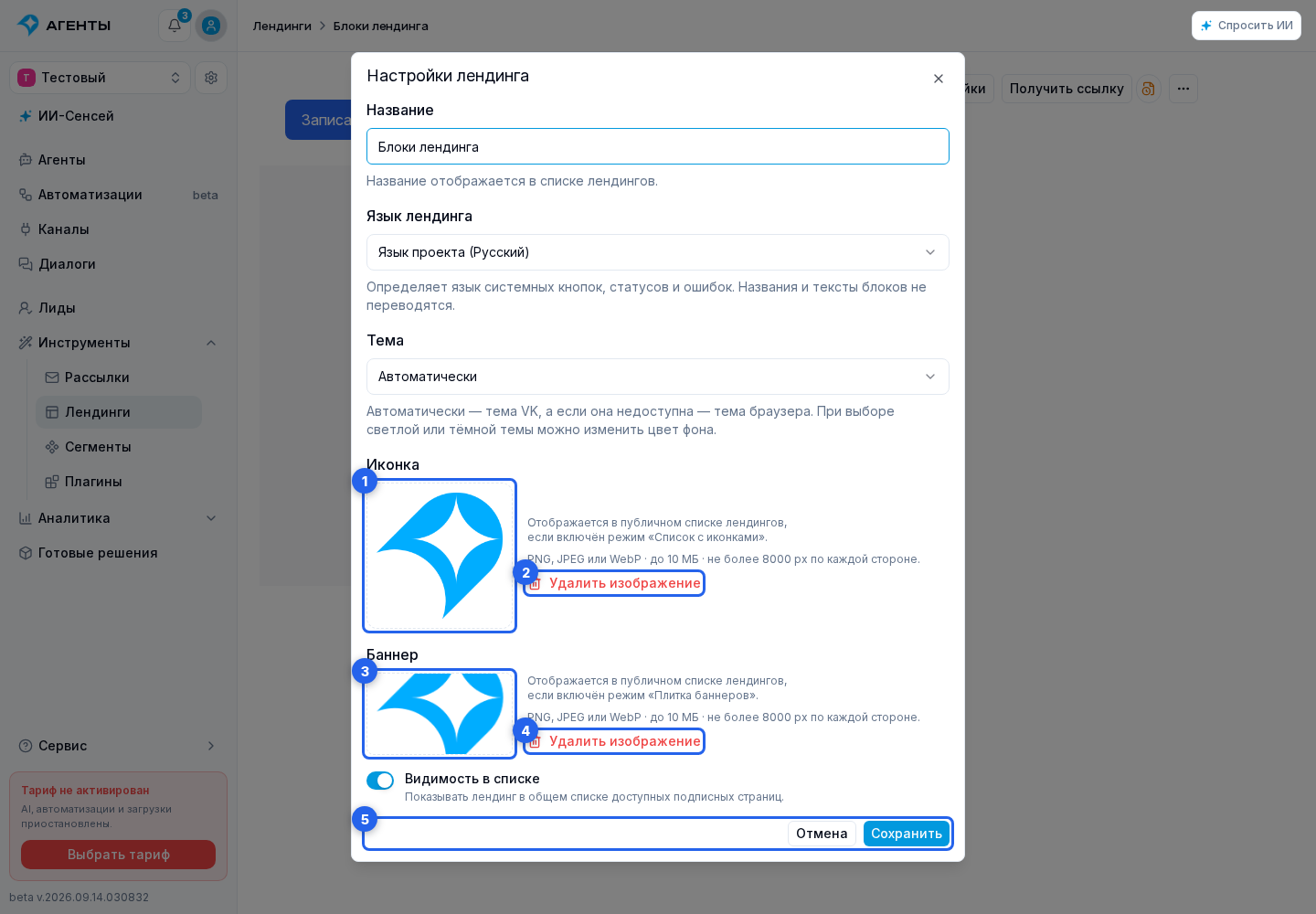Click the version text beta v.2026.09.14.030832
This screenshot has width=1316, height=914.
click(80, 898)
